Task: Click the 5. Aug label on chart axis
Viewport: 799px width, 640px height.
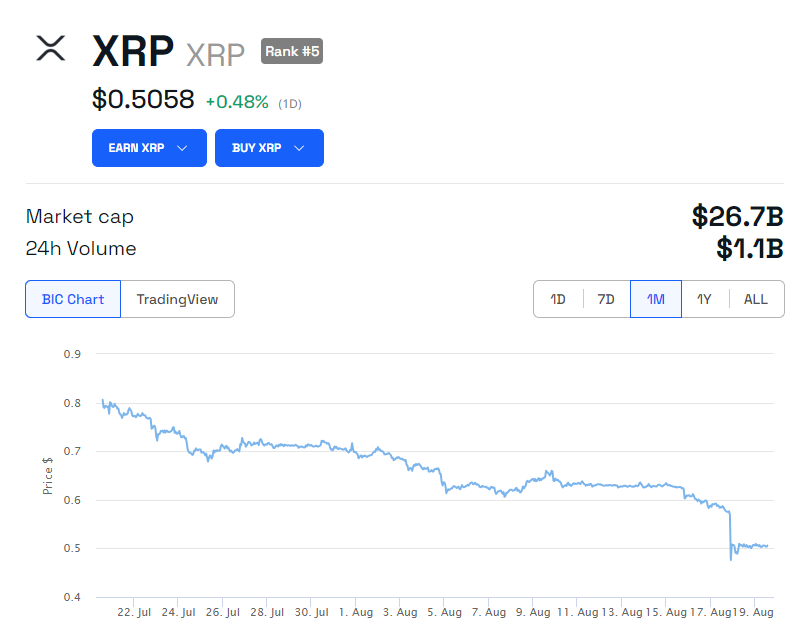Action: pos(444,612)
